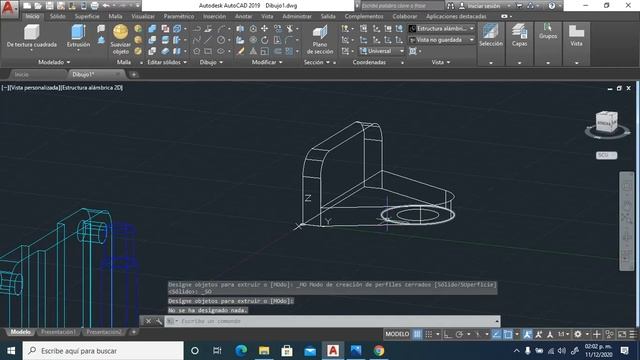Screen dimensions: 640x360
Task: Click the SCU label below ViewCube
Action: pos(606,155)
